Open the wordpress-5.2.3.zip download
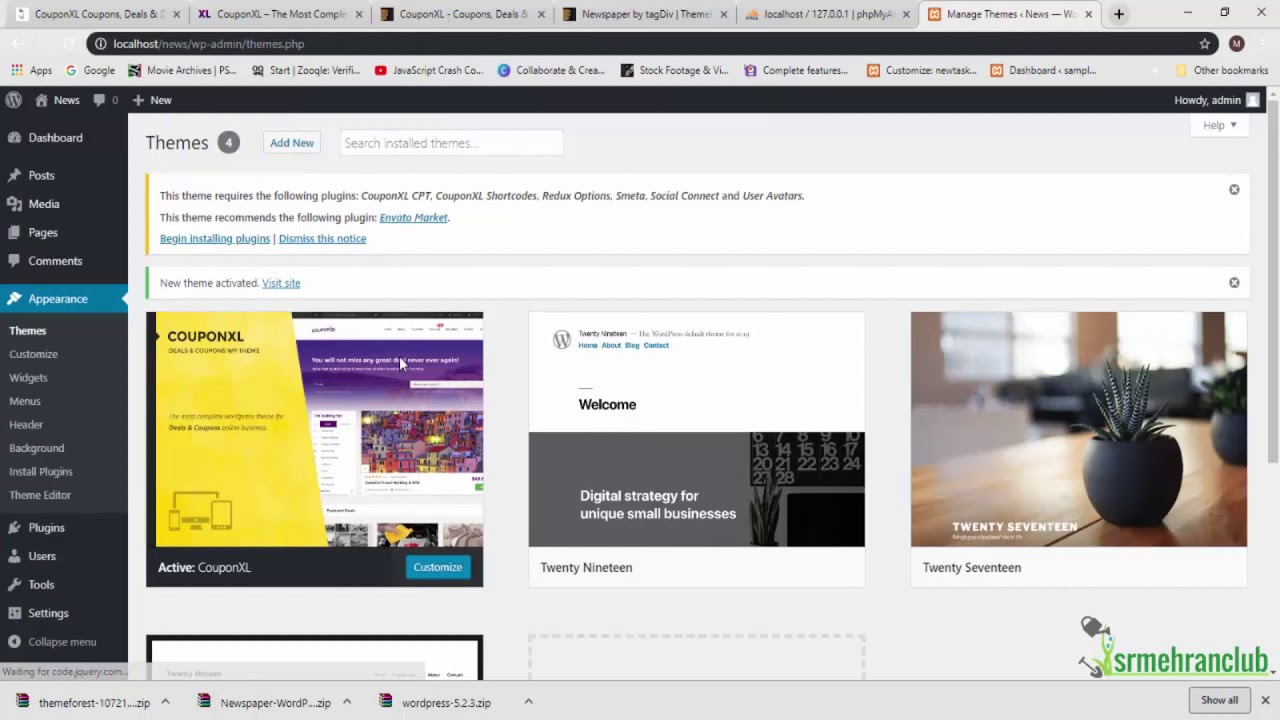 435,702
